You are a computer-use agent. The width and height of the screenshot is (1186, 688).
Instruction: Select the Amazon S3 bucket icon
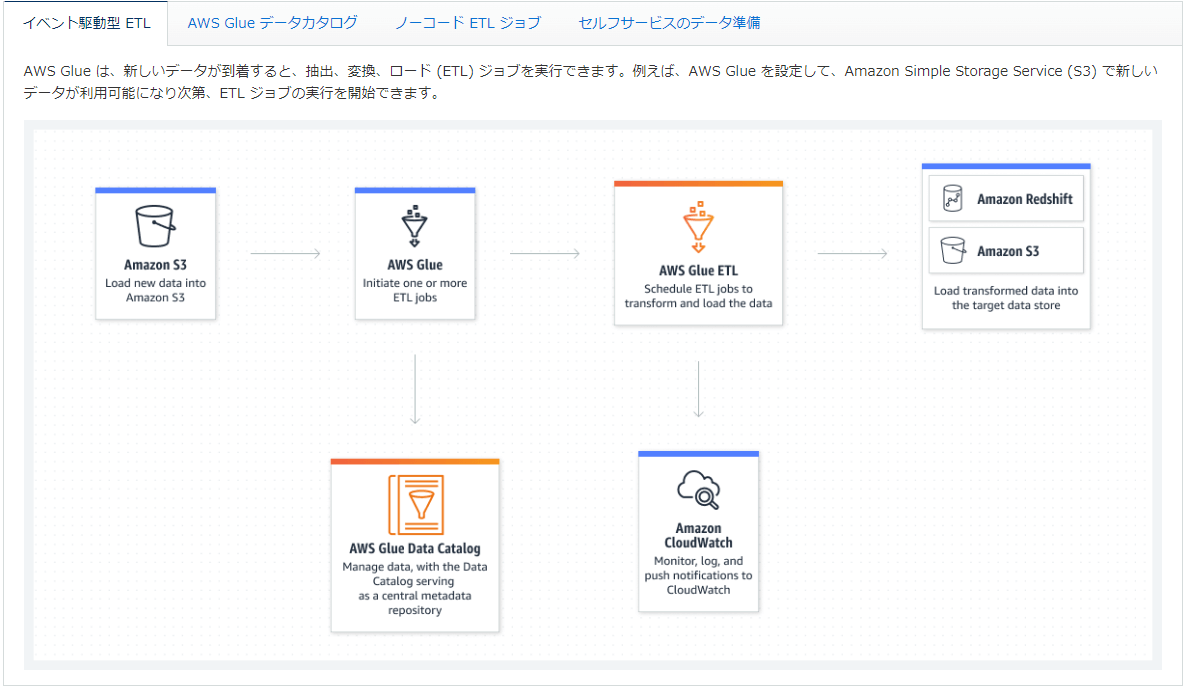tap(155, 225)
